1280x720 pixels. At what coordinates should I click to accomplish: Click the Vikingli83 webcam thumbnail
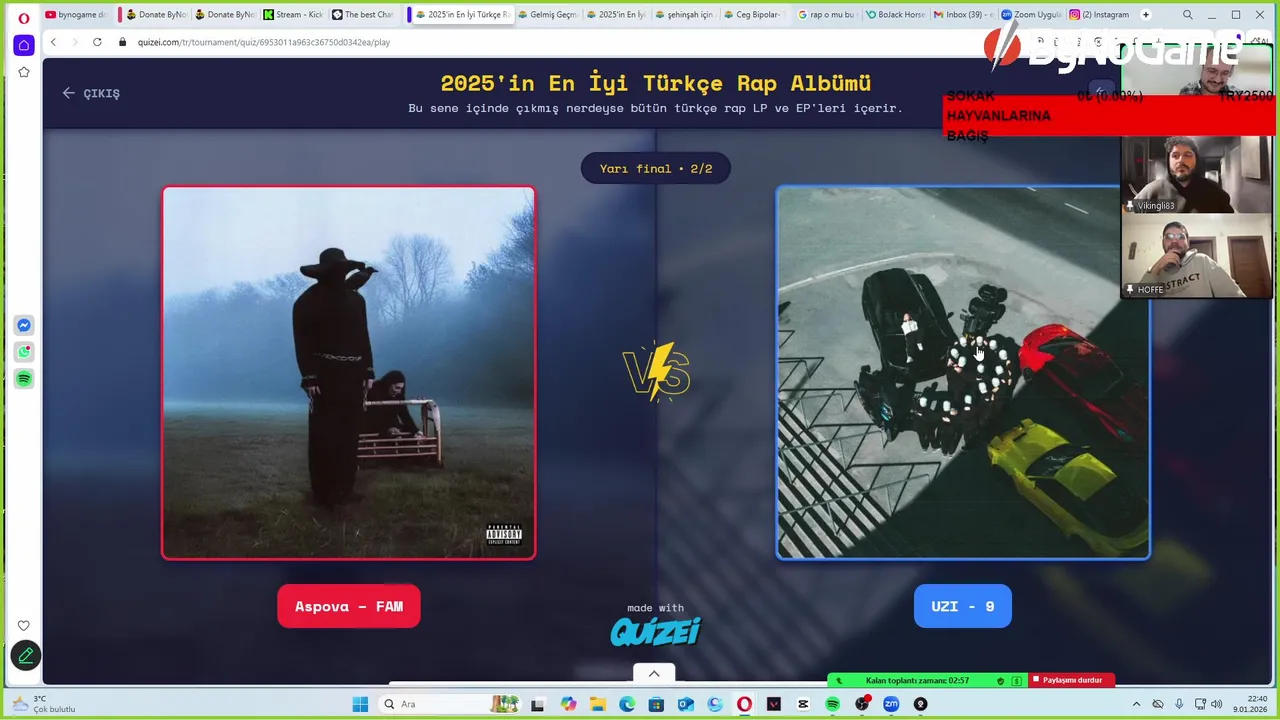tap(1196, 174)
